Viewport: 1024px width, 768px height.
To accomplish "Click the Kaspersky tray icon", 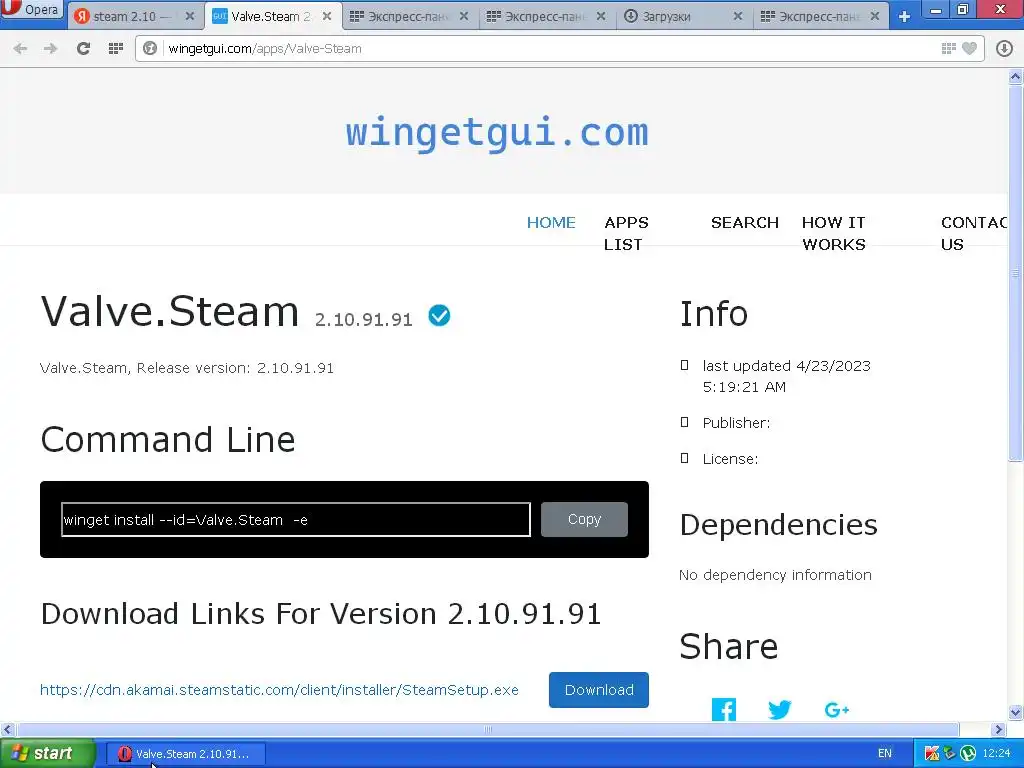I will point(932,754).
